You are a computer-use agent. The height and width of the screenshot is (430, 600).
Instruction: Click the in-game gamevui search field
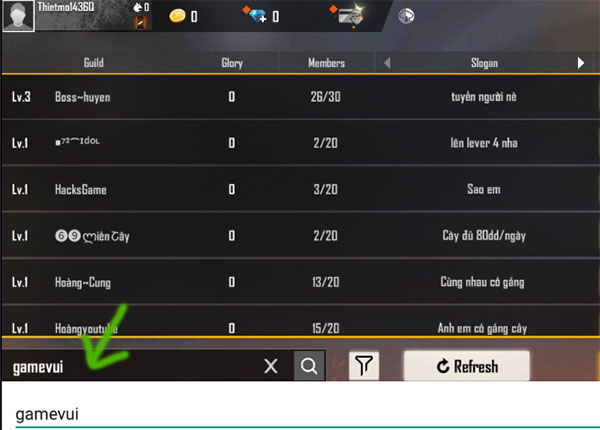(134, 366)
